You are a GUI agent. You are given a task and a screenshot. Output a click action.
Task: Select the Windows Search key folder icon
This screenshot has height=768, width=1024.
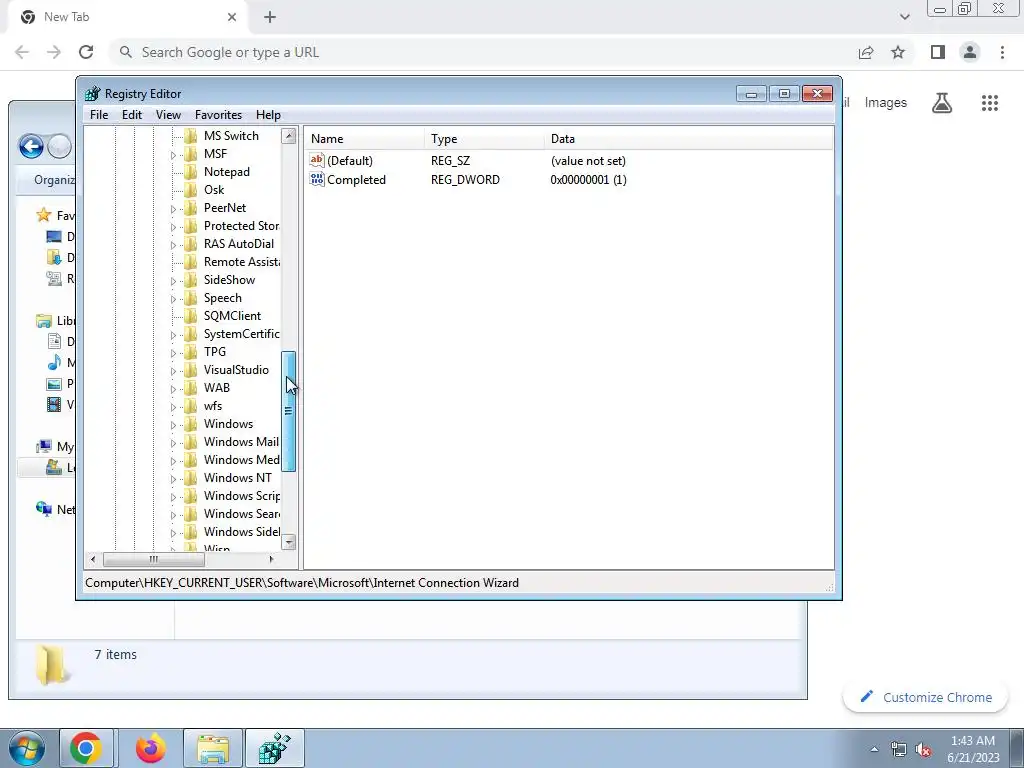point(191,514)
